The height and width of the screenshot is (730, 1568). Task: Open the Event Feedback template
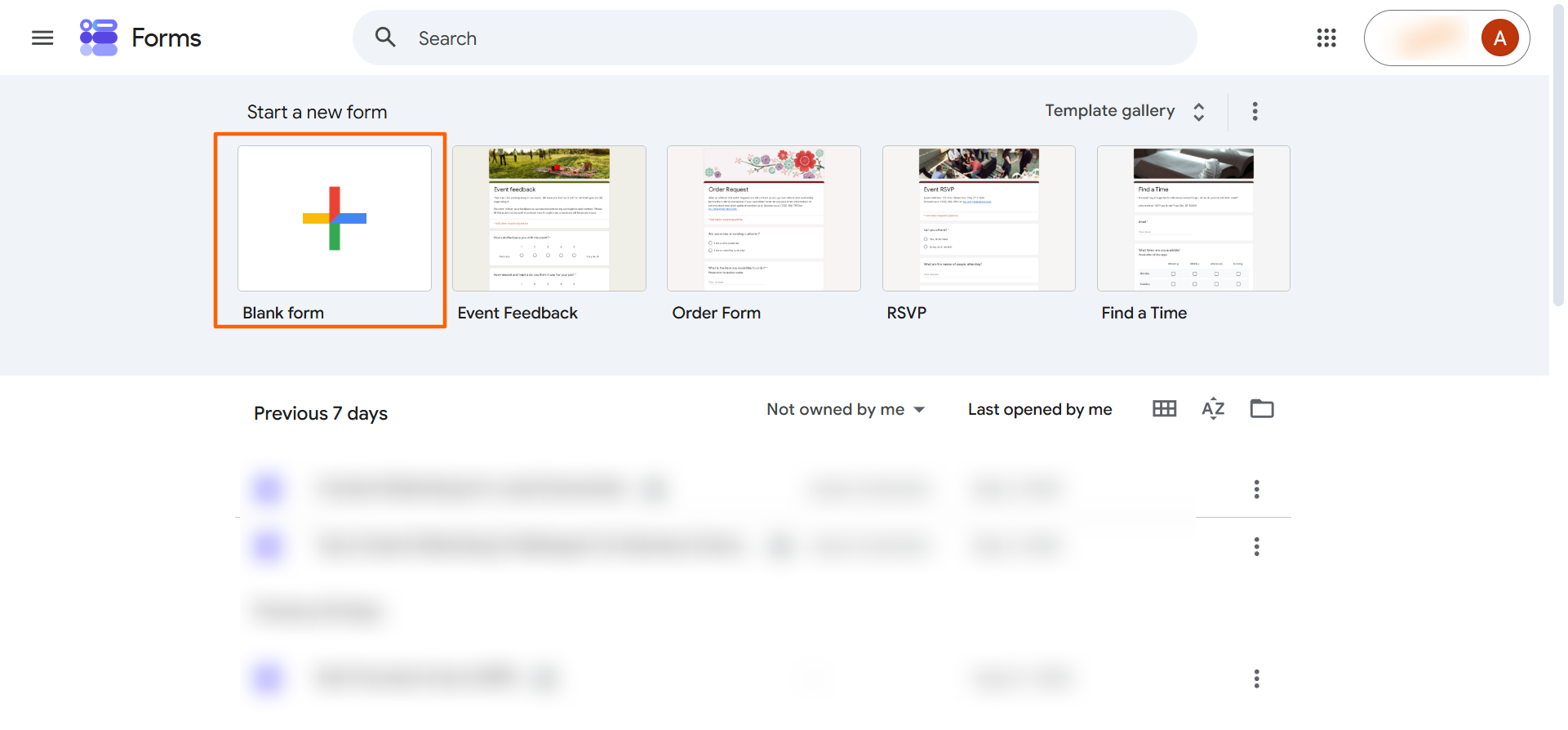(x=549, y=218)
